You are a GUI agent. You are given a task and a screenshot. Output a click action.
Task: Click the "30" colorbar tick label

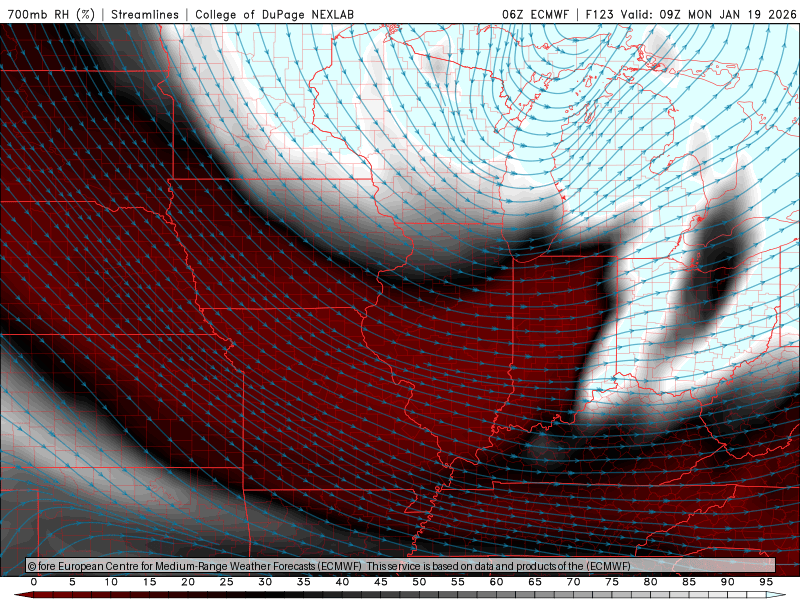pos(265,582)
